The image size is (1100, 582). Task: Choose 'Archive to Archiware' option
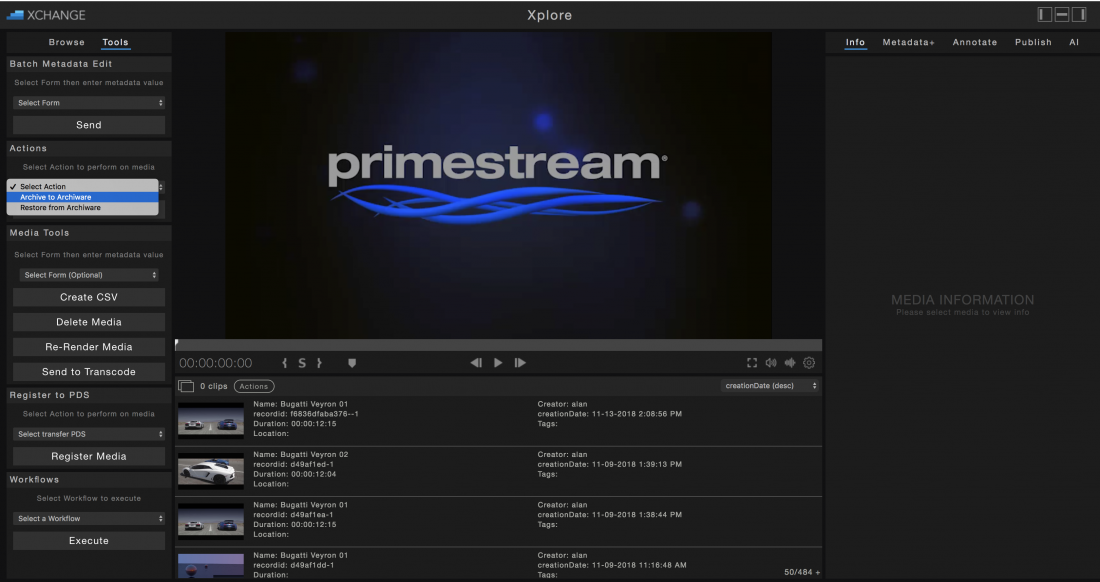tap(83, 197)
